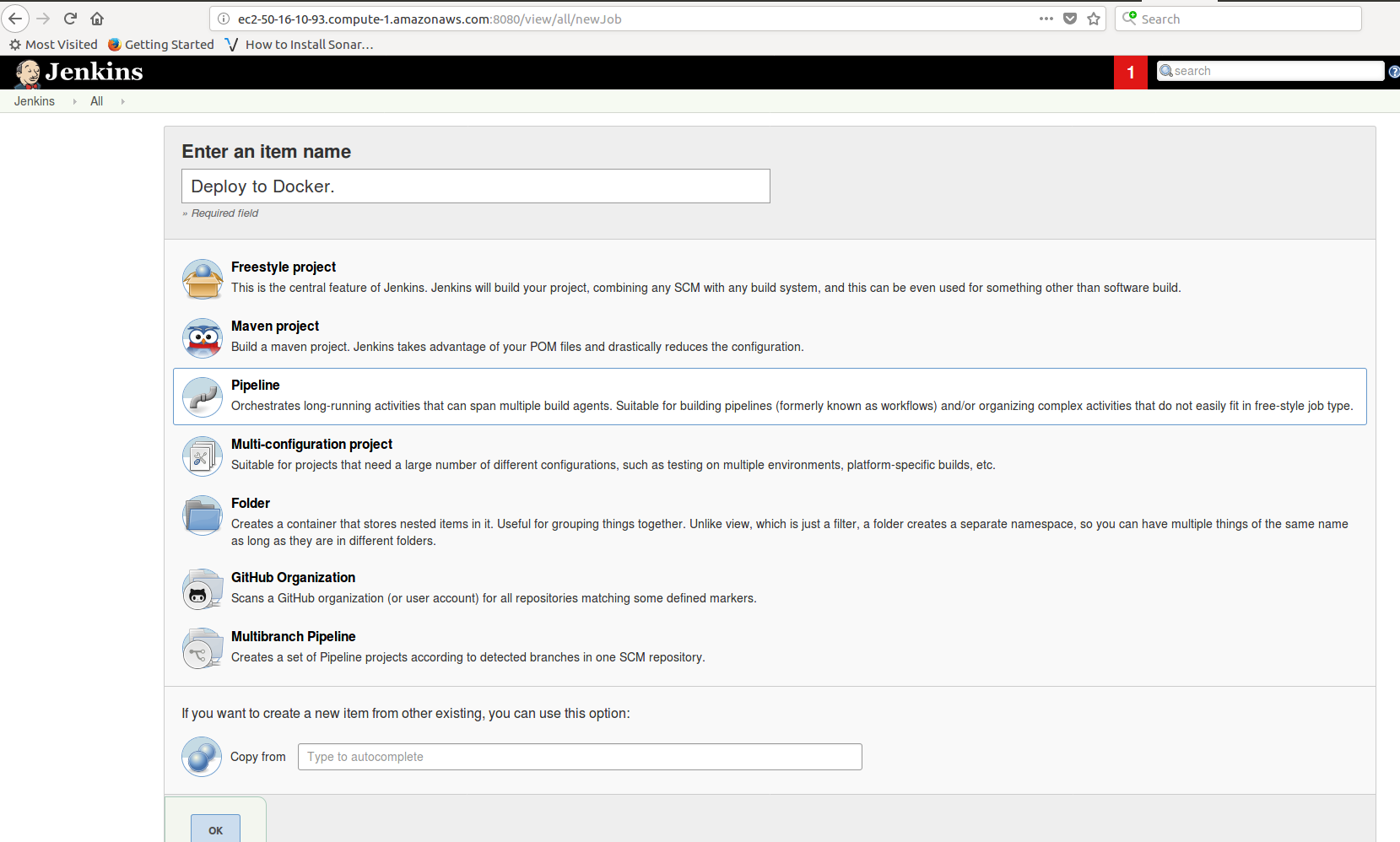Open the Jenkins butler logo
1400x842 pixels.
pyautogui.click(x=28, y=73)
